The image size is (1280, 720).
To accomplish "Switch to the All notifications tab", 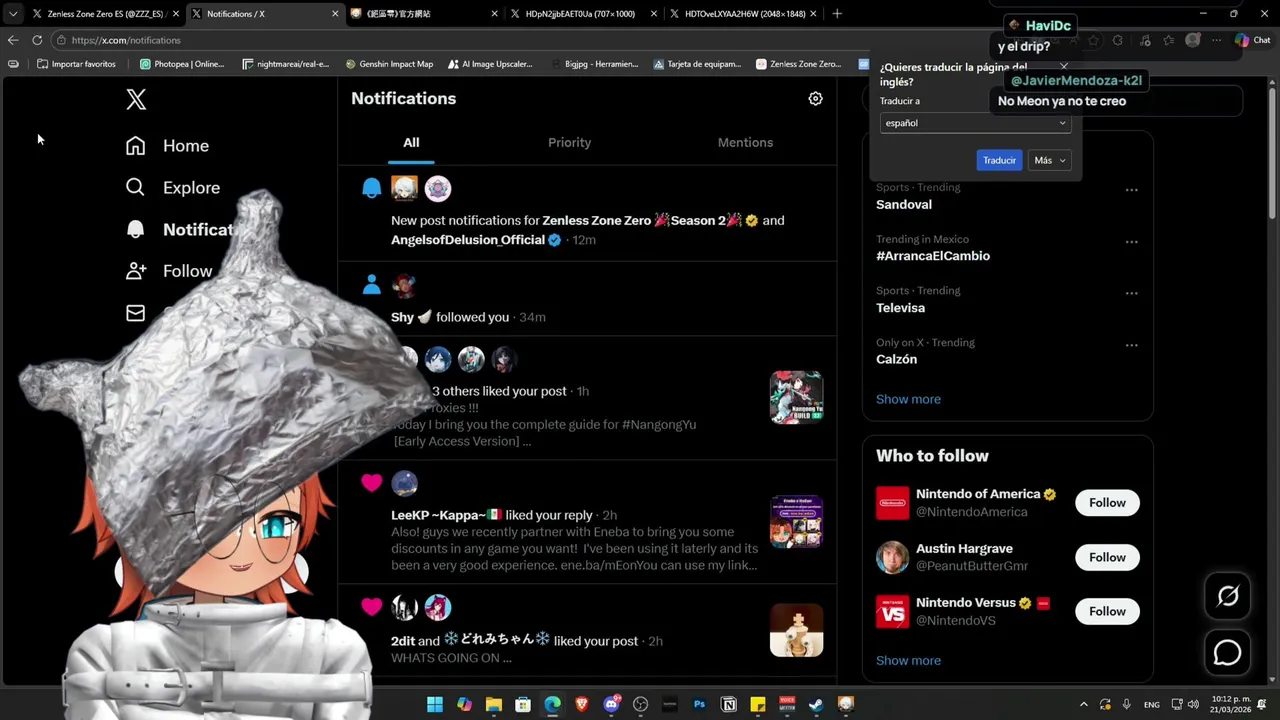I will click(411, 142).
